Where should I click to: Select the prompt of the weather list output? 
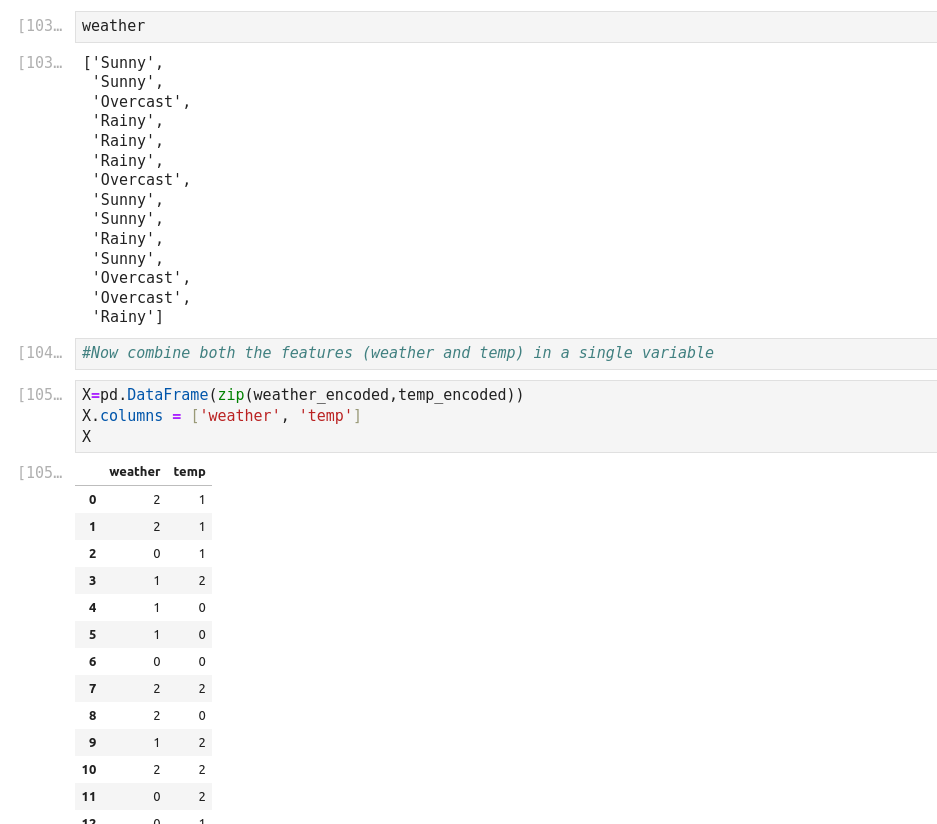tap(40, 63)
